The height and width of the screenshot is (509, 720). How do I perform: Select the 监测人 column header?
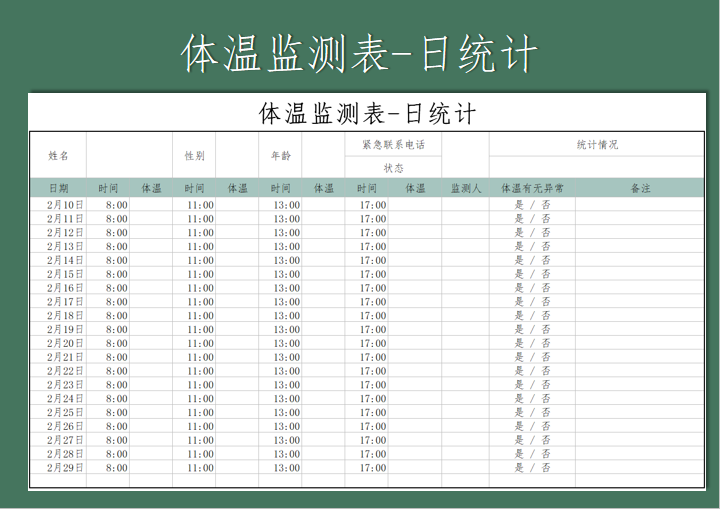[466, 188]
